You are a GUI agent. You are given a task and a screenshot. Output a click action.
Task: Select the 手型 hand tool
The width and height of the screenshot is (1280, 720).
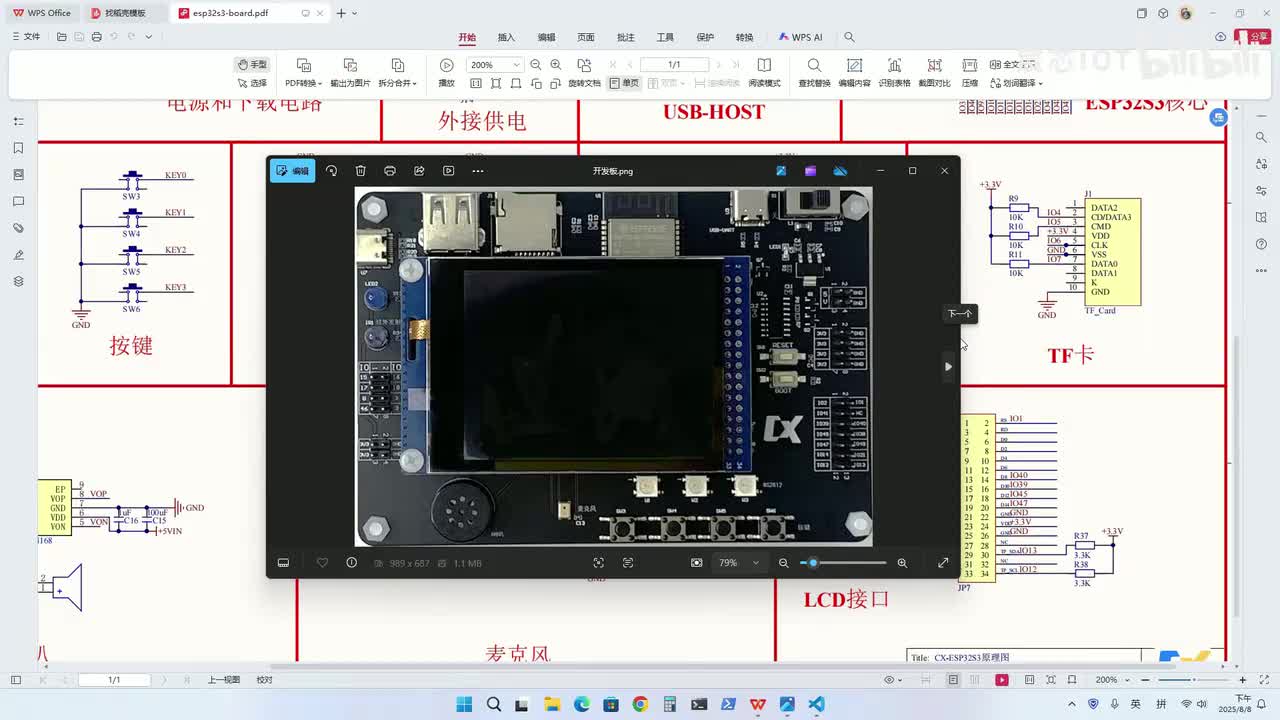[x=252, y=64]
